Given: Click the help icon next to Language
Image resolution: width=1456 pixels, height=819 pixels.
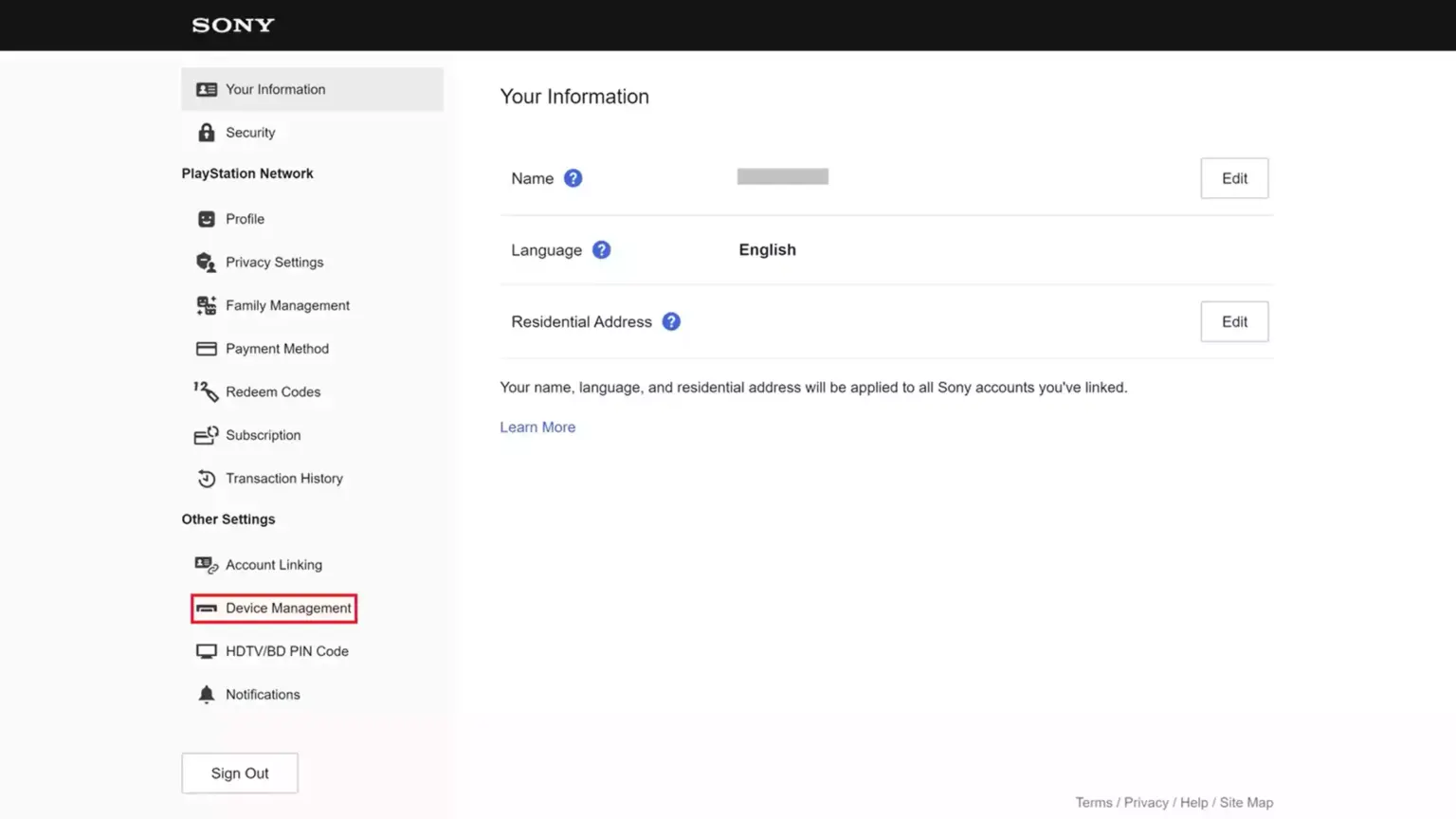Looking at the screenshot, I should click(x=601, y=250).
